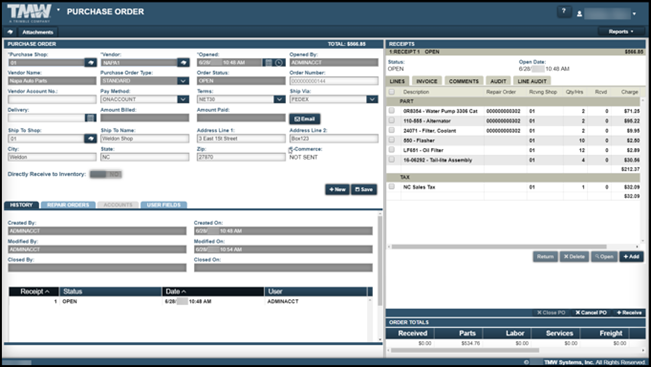Check the Water Pump 3306 Cat line

392,111
